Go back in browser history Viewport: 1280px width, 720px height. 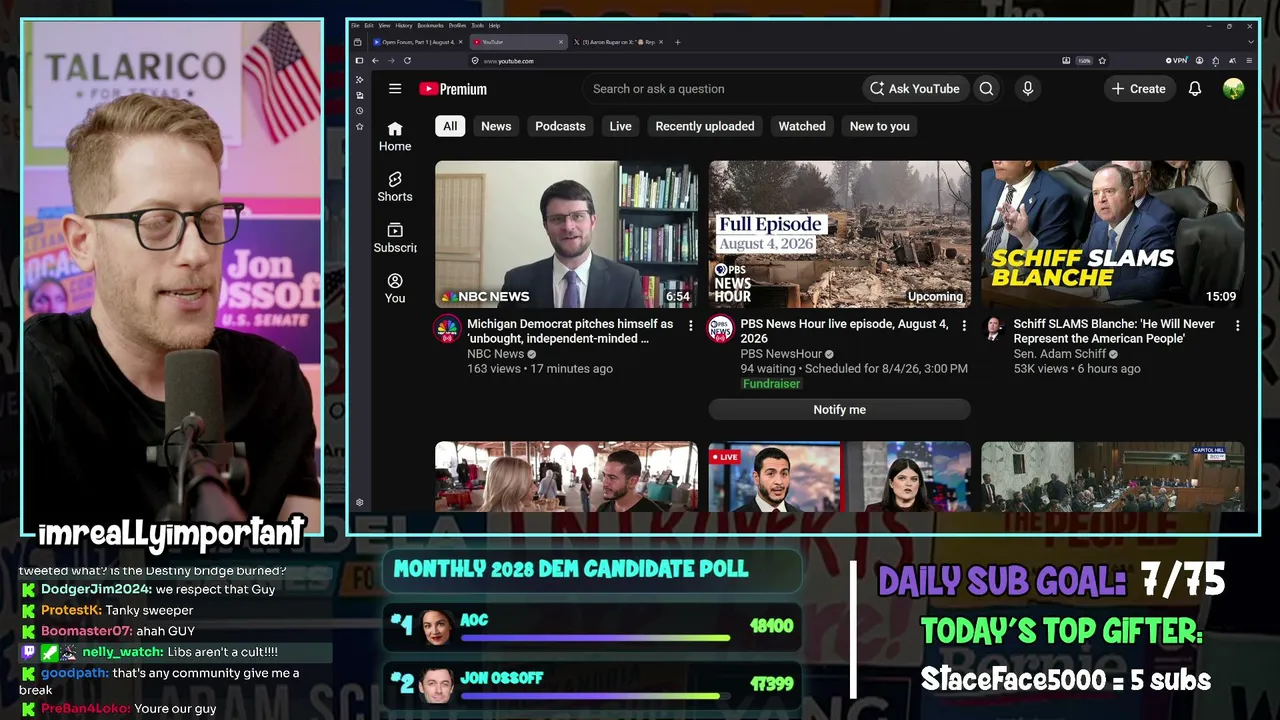pyautogui.click(x=375, y=61)
